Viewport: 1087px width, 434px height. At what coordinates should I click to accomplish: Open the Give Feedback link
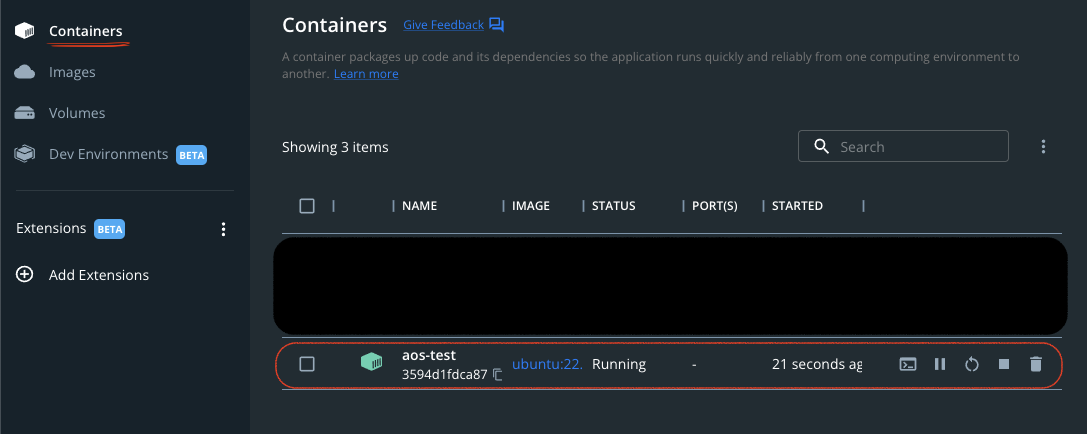(444, 25)
